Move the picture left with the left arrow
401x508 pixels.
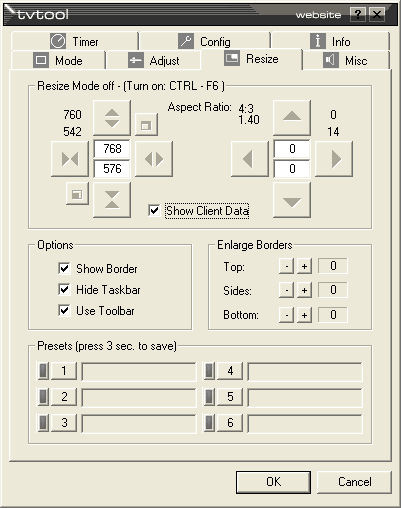coord(250,159)
